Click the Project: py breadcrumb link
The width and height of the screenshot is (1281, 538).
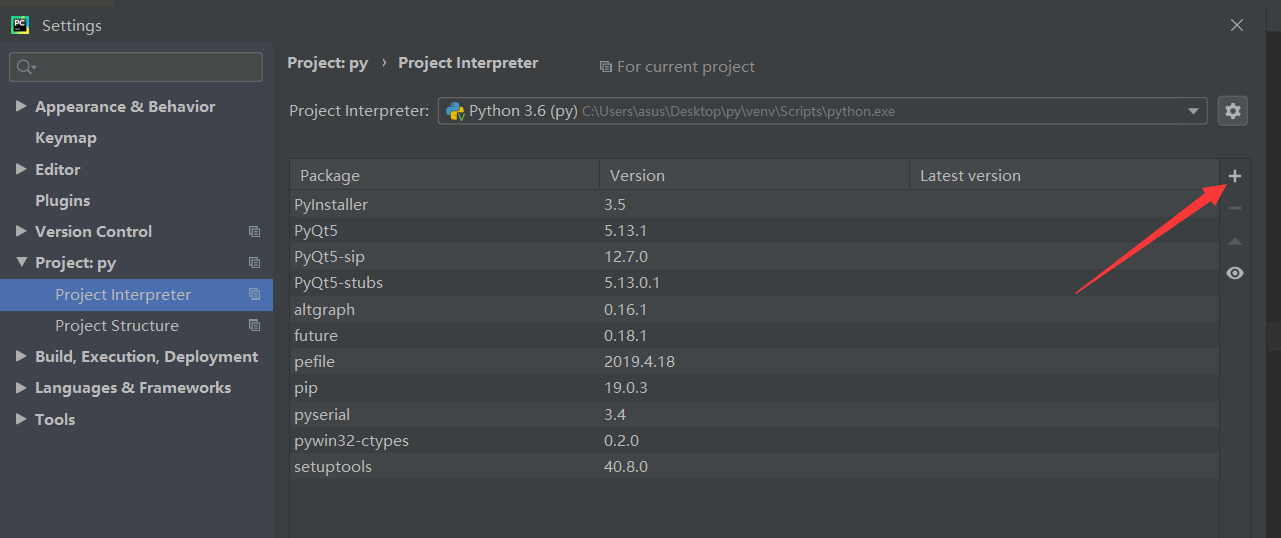tap(327, 63)
